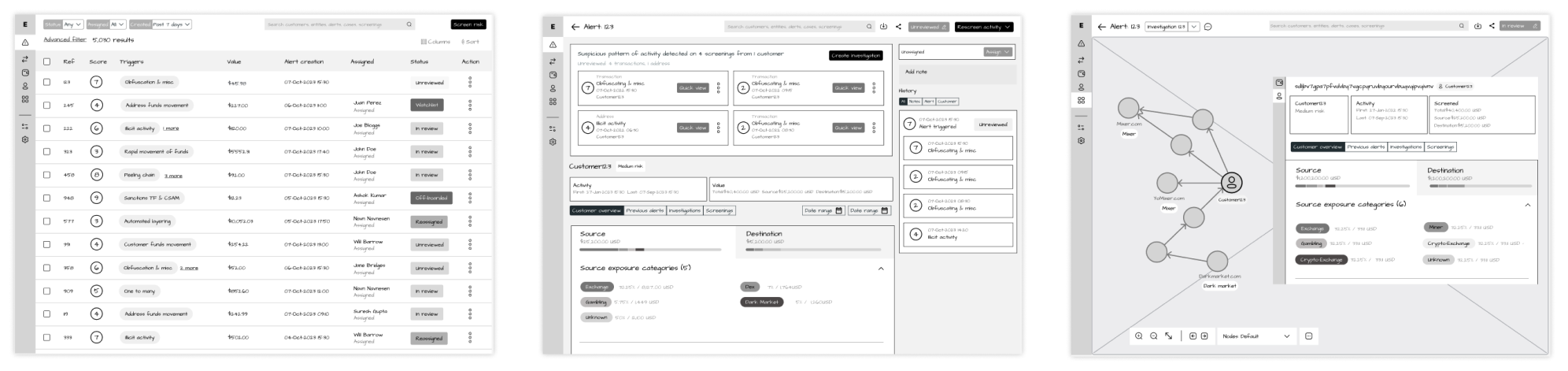Screen dimensions: 1568x371
Task: Select the Notes tab under History
Action: click(x=914, y=102)
